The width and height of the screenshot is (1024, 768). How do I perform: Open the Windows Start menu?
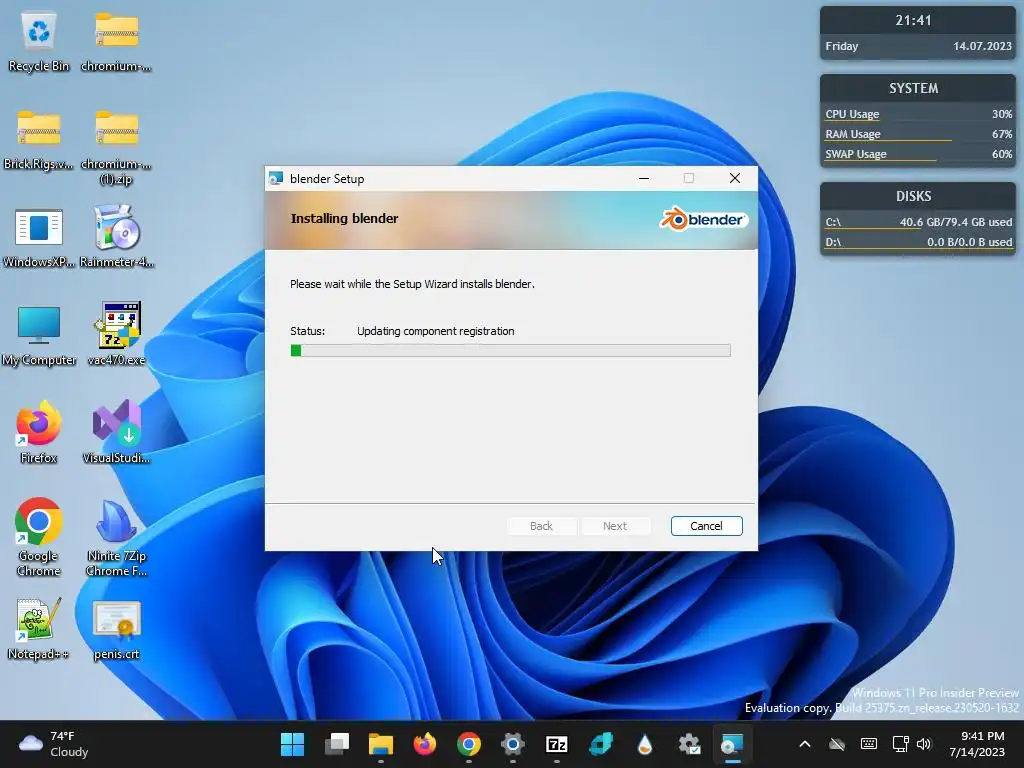[293, 744]
